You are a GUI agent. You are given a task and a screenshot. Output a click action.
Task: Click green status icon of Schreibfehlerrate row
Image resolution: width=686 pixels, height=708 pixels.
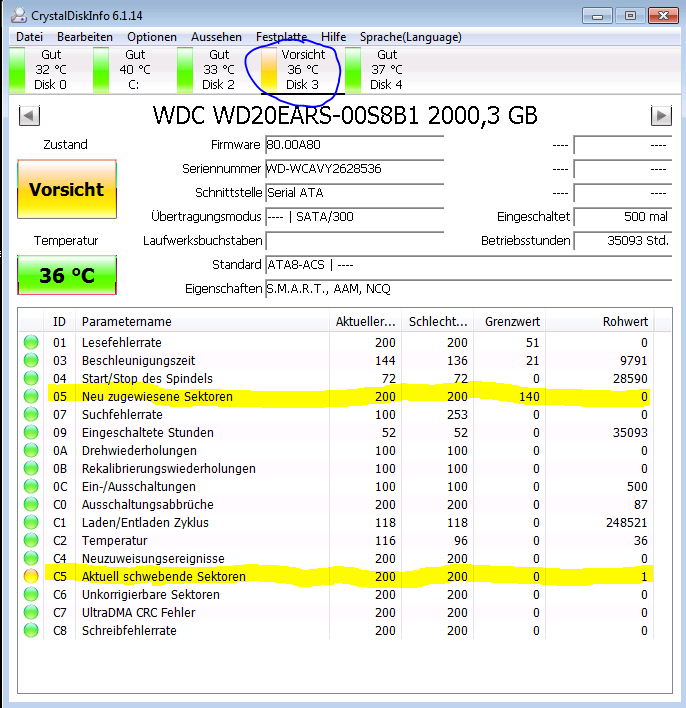(31, 630)
